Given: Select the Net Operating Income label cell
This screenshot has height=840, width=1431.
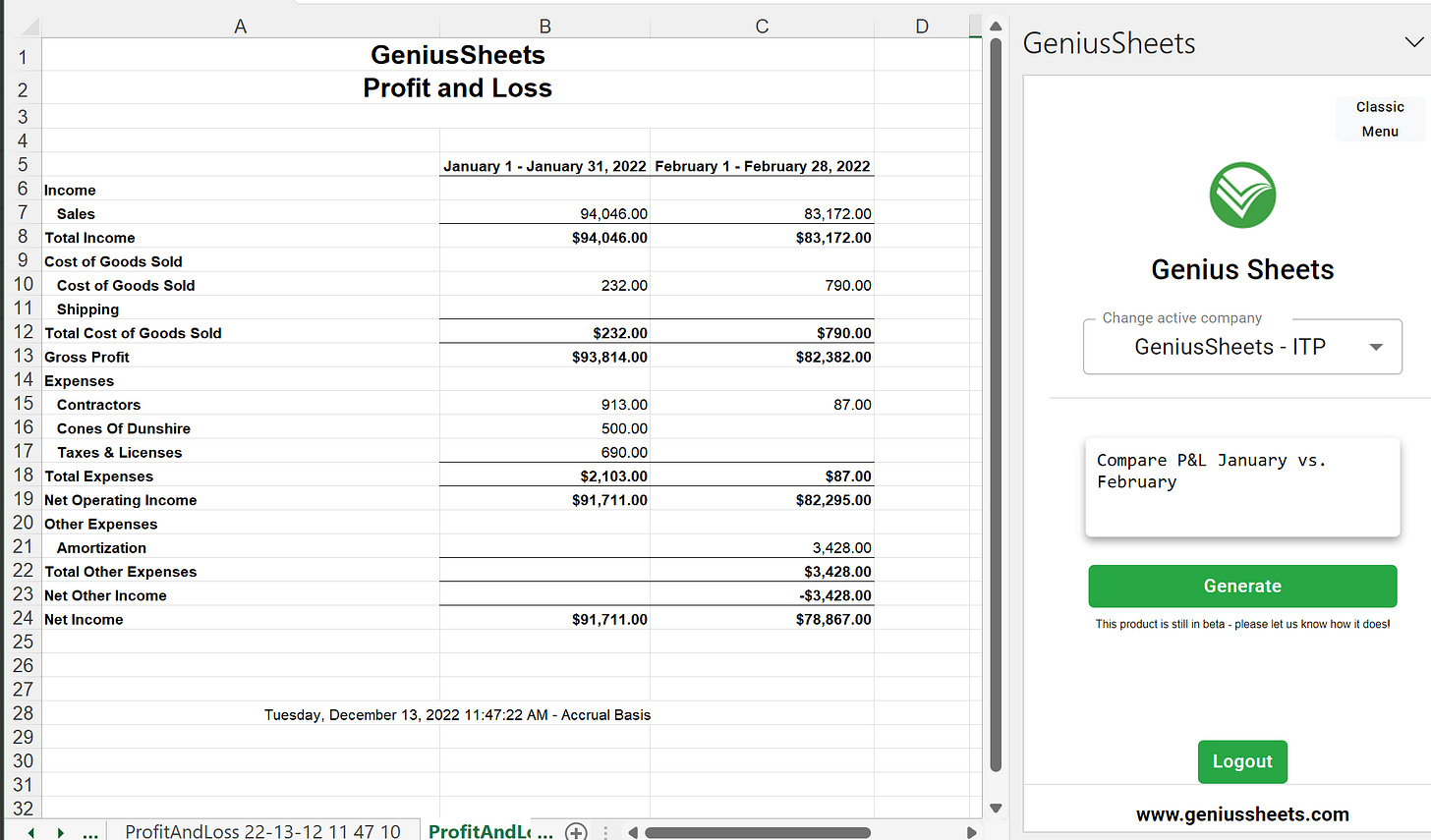Looking at the screenshot, I should (x=240, y=499).
